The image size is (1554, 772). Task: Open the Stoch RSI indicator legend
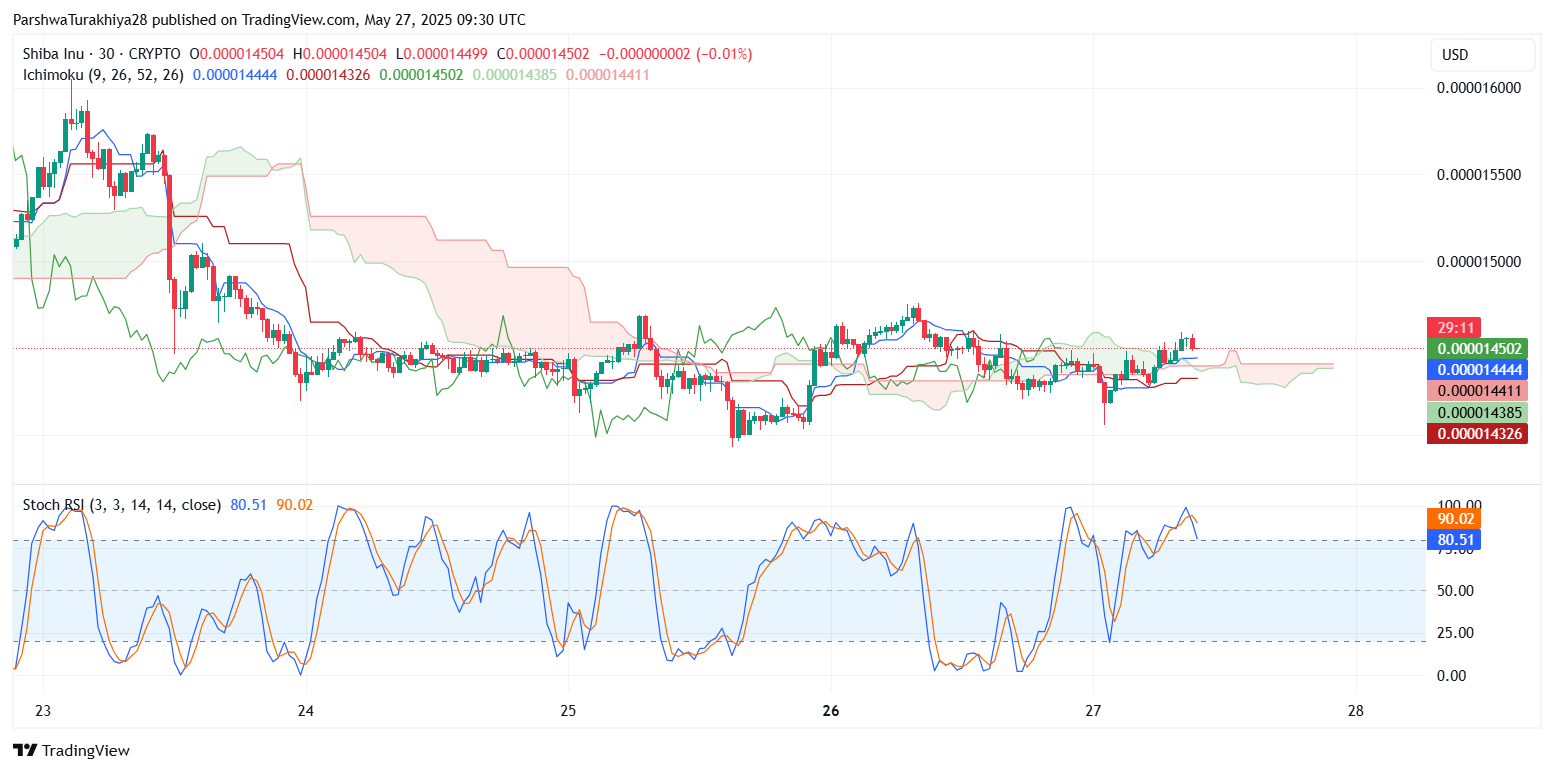pyautogui.click(x=122, y=505)
